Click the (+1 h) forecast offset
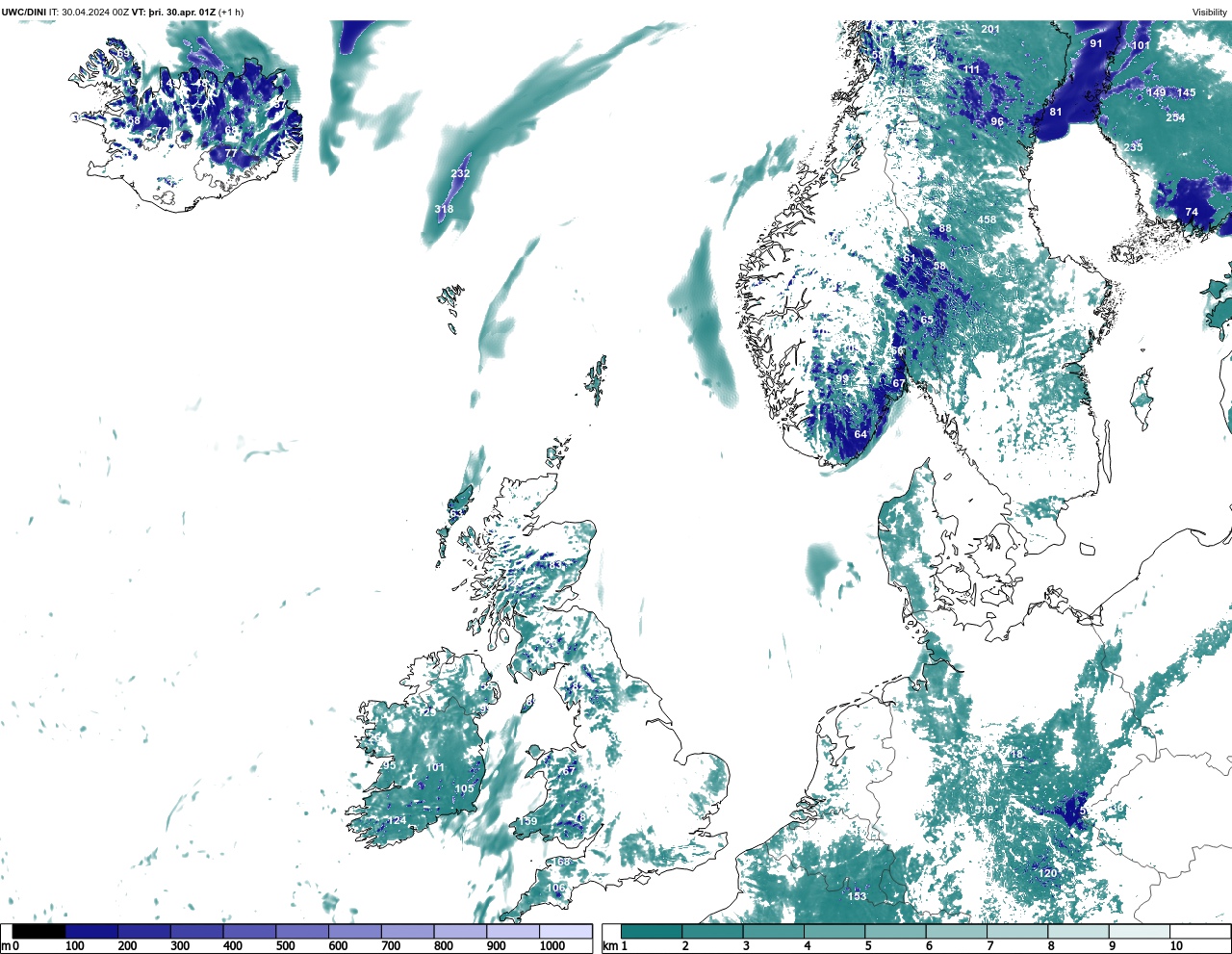 [x=231, y=13]
